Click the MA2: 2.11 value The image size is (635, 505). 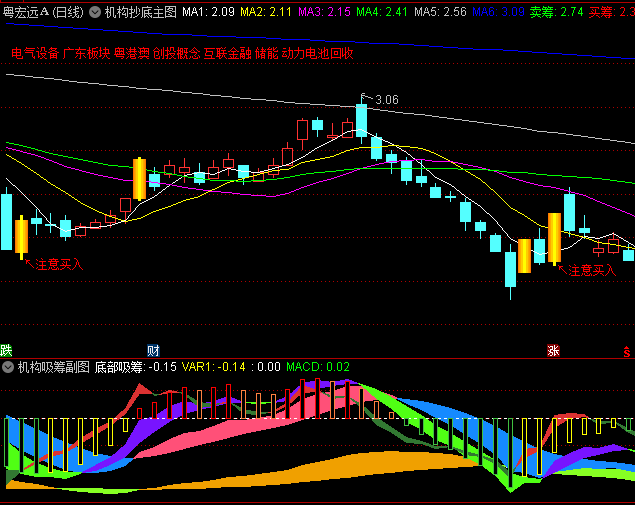pyautogui.click(x=266, y=12)
